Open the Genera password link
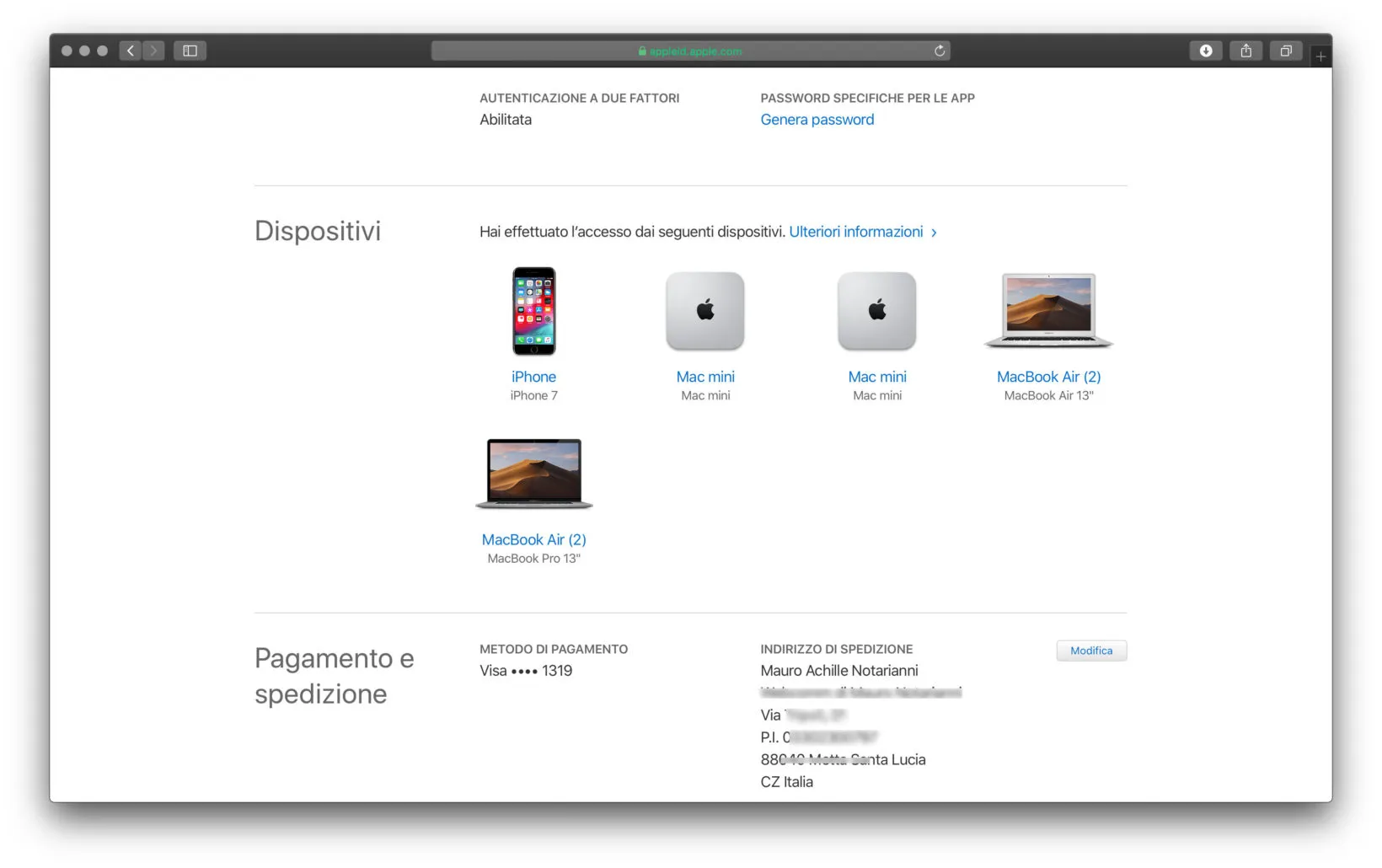 tap(817, 119)
